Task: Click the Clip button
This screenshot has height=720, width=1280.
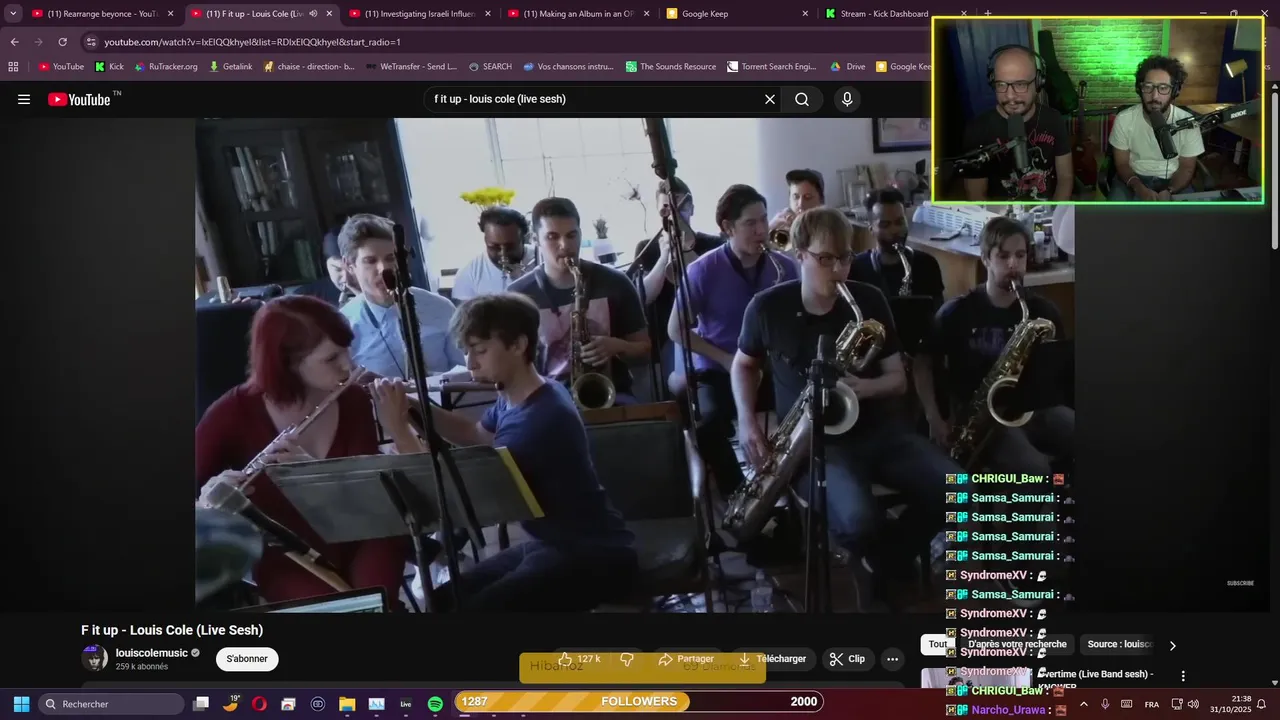Action: pyautogui.click(x=848, y=659)
